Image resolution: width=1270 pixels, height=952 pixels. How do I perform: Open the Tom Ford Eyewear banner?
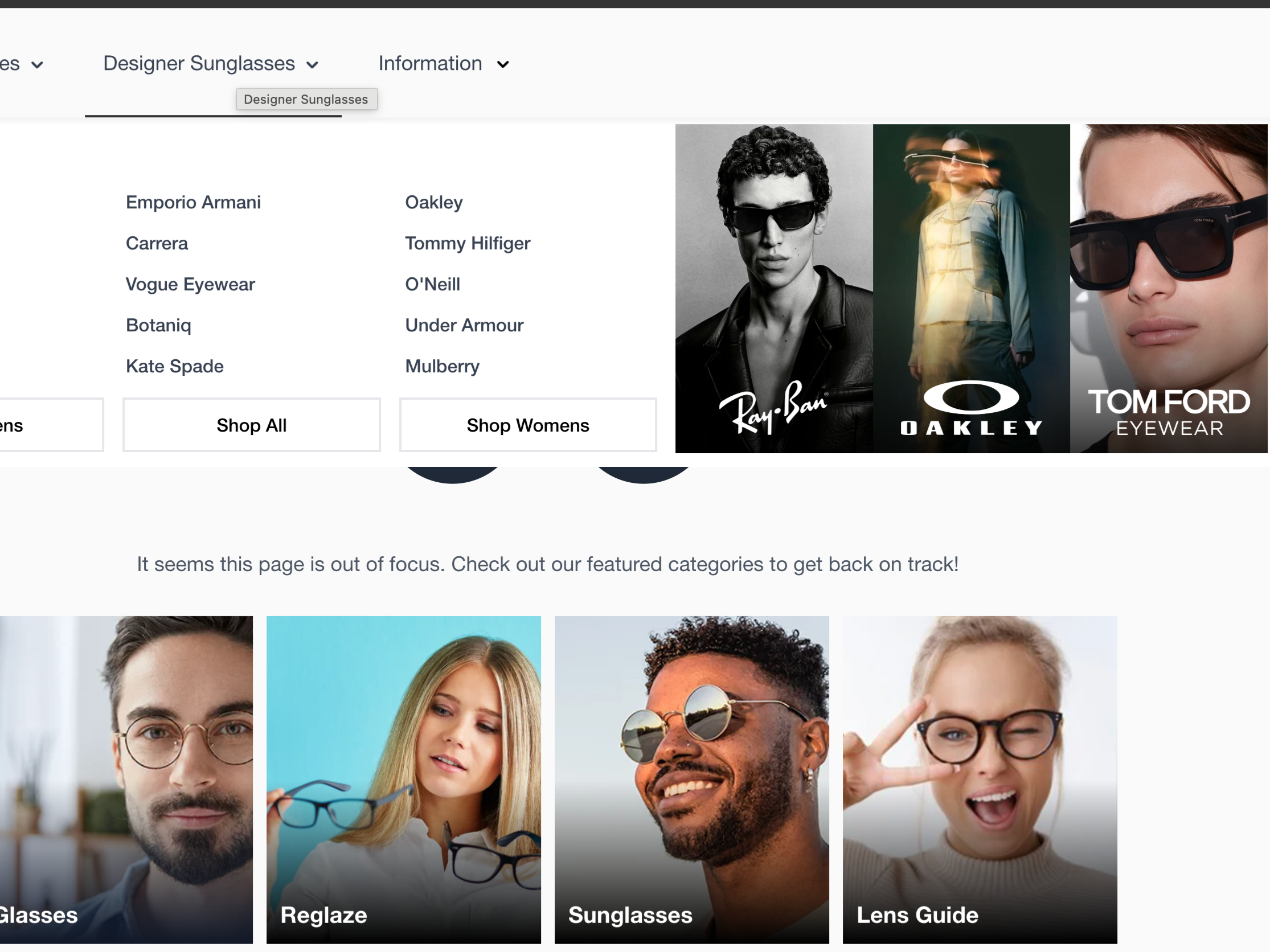[x=1169, y=289]
